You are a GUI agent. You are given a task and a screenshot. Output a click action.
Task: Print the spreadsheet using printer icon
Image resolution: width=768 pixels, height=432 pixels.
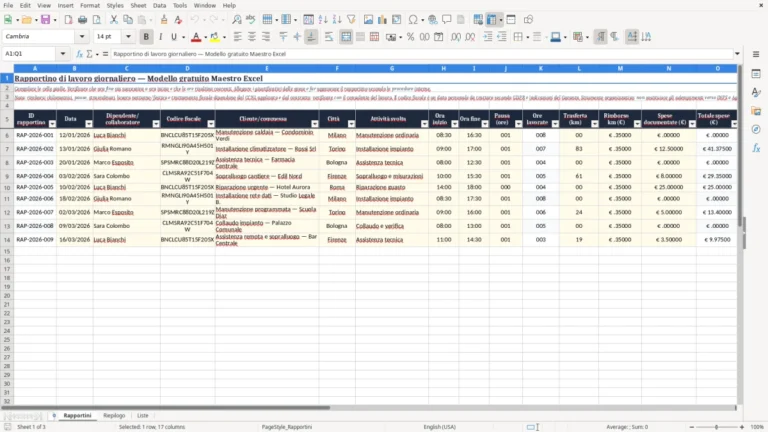82,20
